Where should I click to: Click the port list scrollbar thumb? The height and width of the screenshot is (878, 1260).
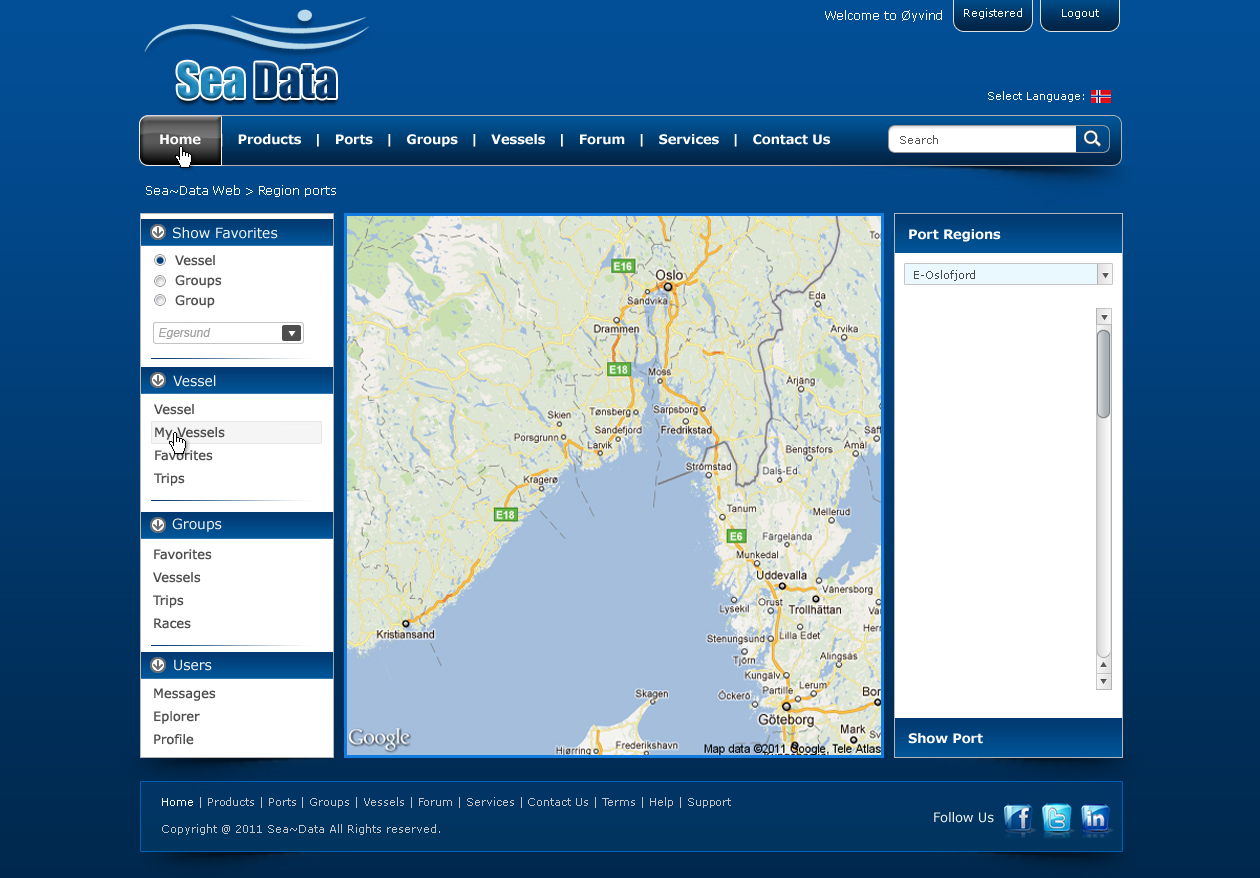tap(1104, 373)
